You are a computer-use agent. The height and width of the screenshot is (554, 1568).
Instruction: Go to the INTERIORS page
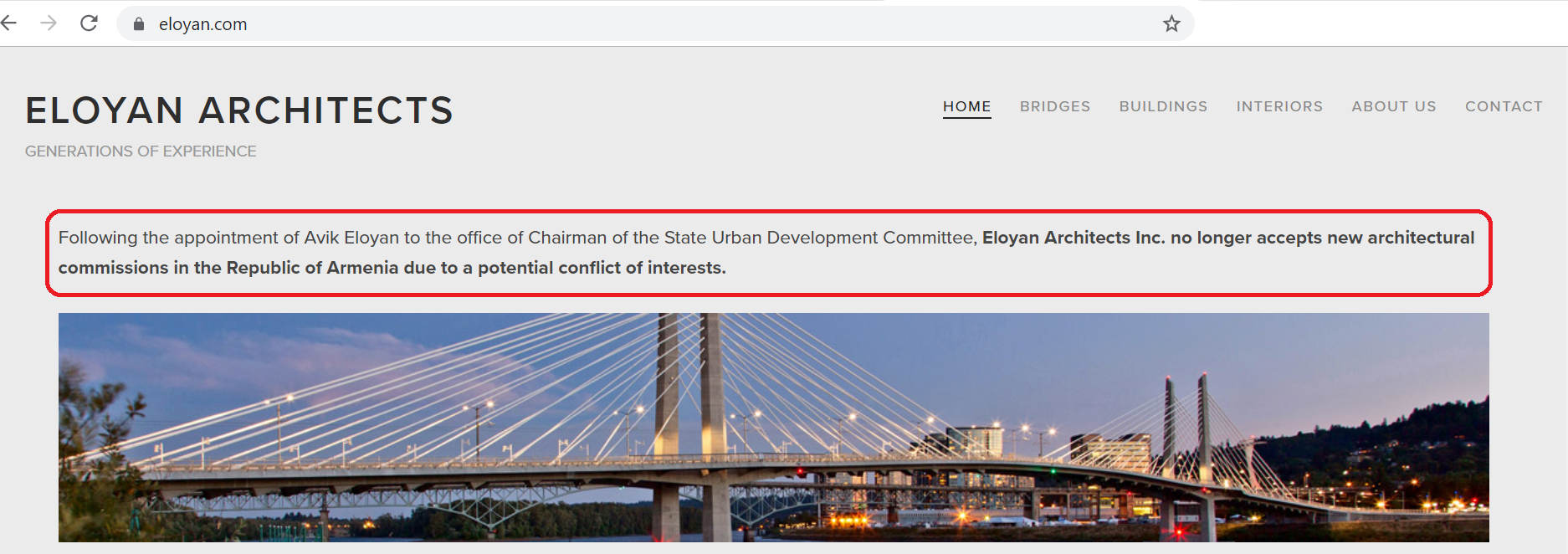pos(1279,106)
